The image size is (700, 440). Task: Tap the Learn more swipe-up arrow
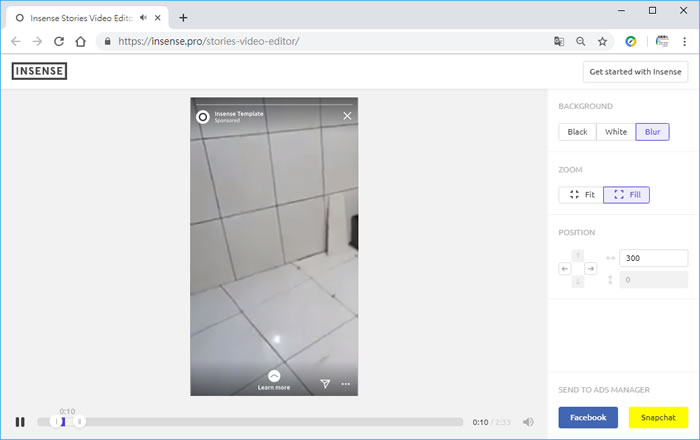point(274,376)
